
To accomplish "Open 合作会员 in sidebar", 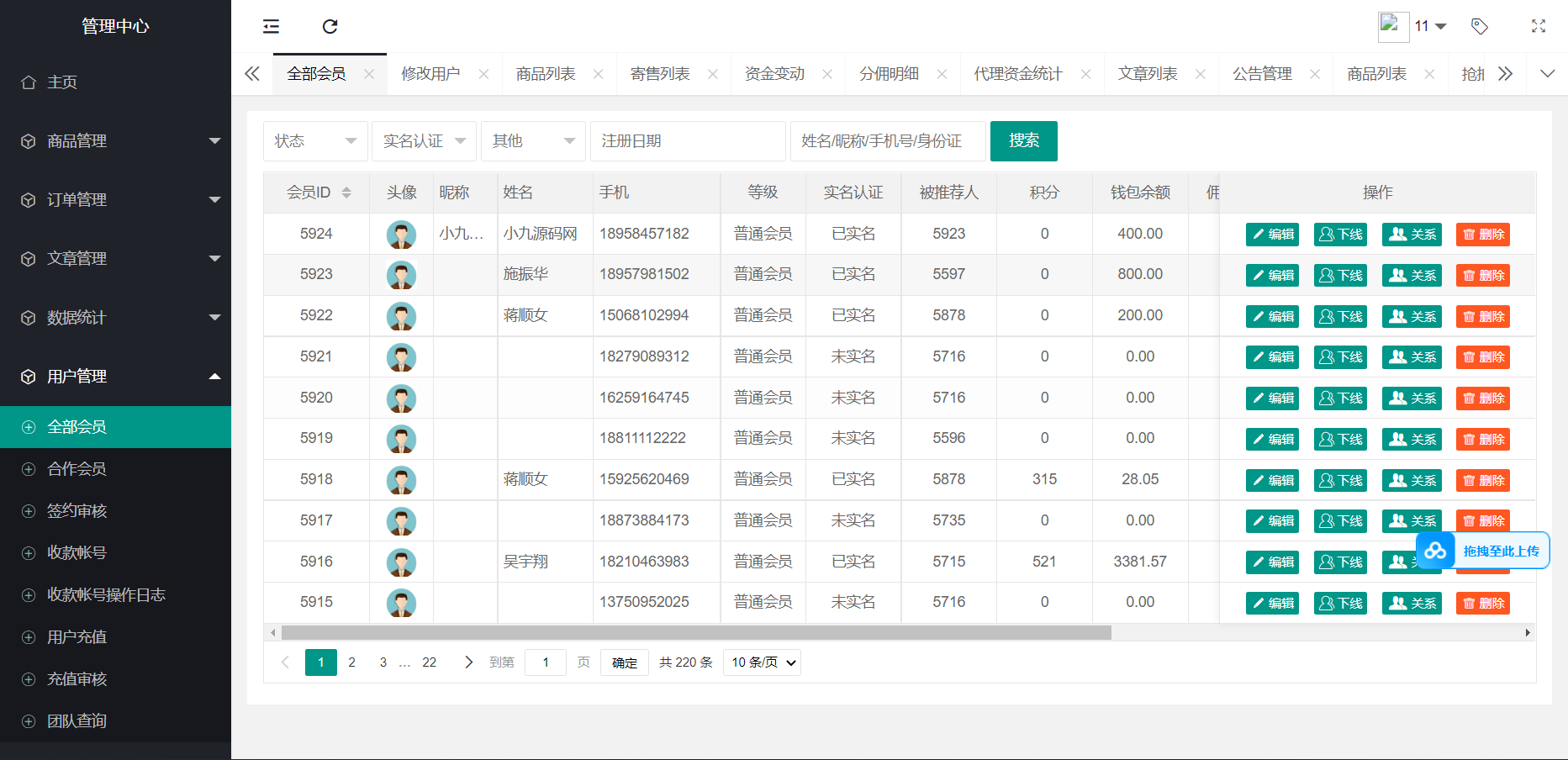I will 115,469.
